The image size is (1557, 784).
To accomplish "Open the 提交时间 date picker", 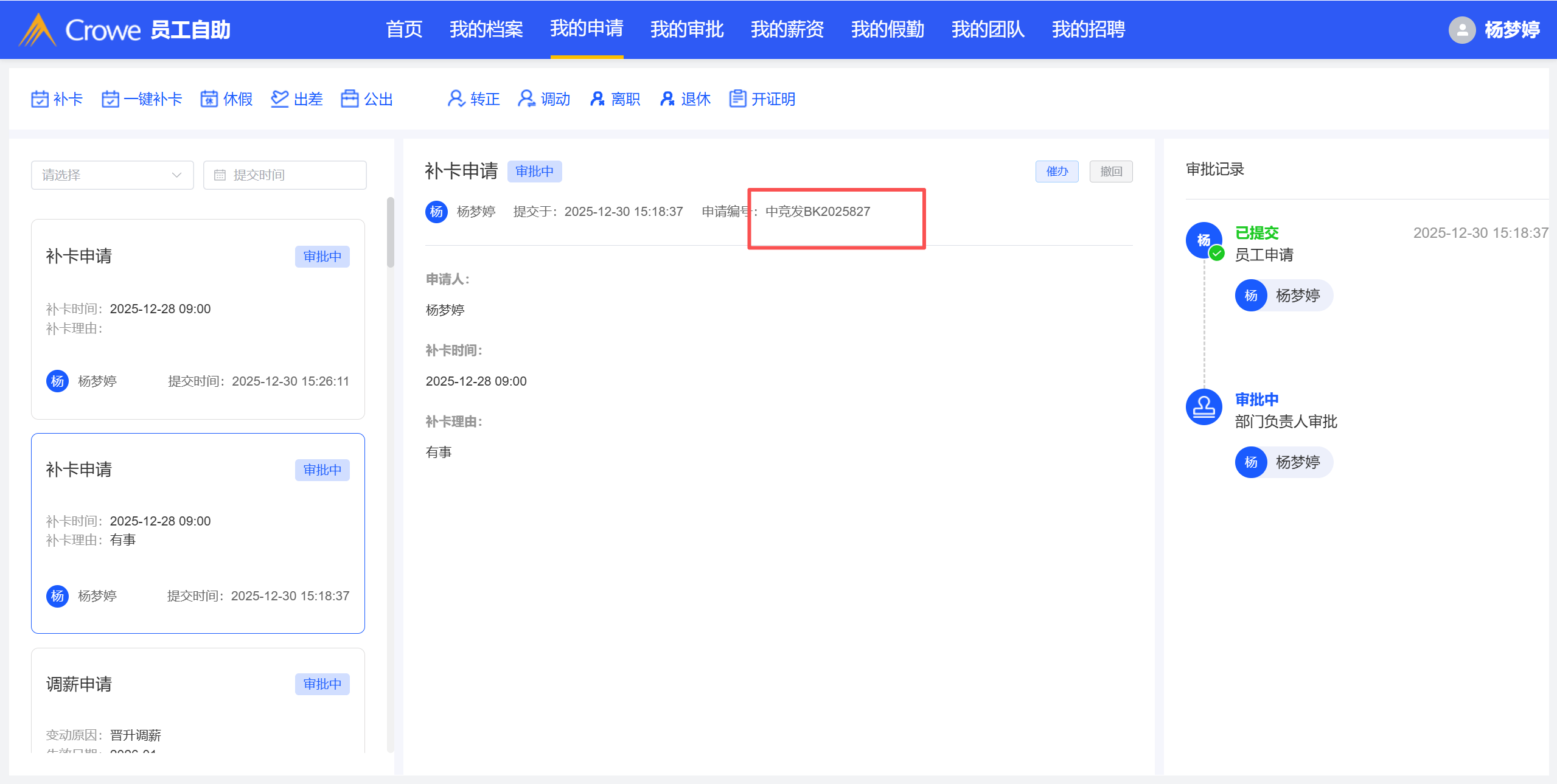I will [x=285, y=175].
